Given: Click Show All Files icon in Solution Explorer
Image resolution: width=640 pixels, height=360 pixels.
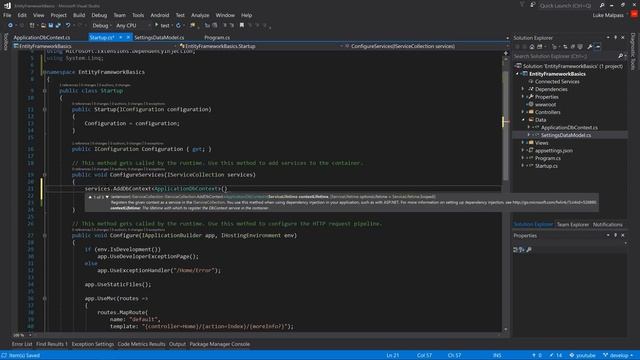Looking at the screenshot, I should (x=580, y=47).
